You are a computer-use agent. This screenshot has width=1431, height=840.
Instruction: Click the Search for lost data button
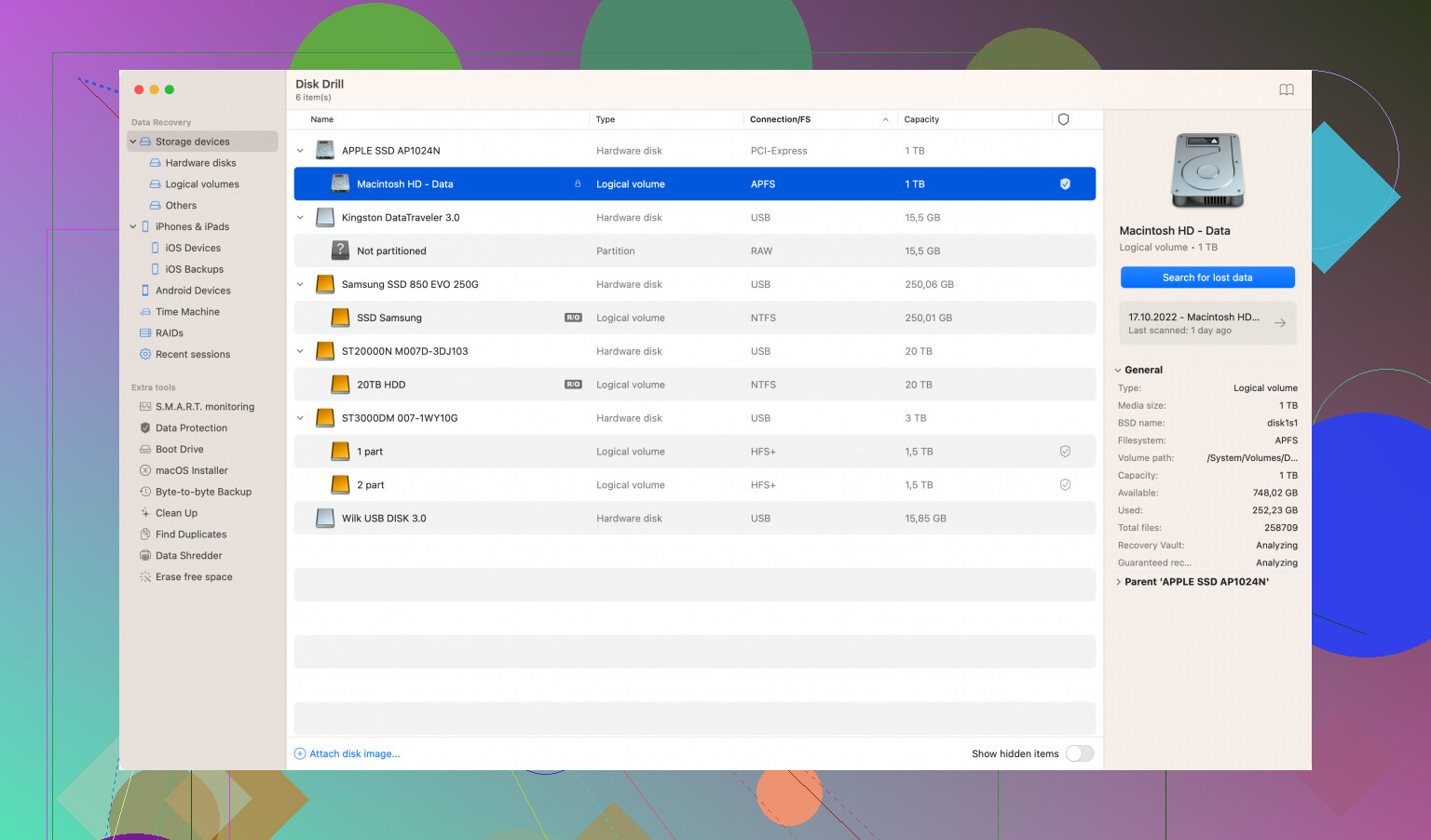click(1206, 278)
